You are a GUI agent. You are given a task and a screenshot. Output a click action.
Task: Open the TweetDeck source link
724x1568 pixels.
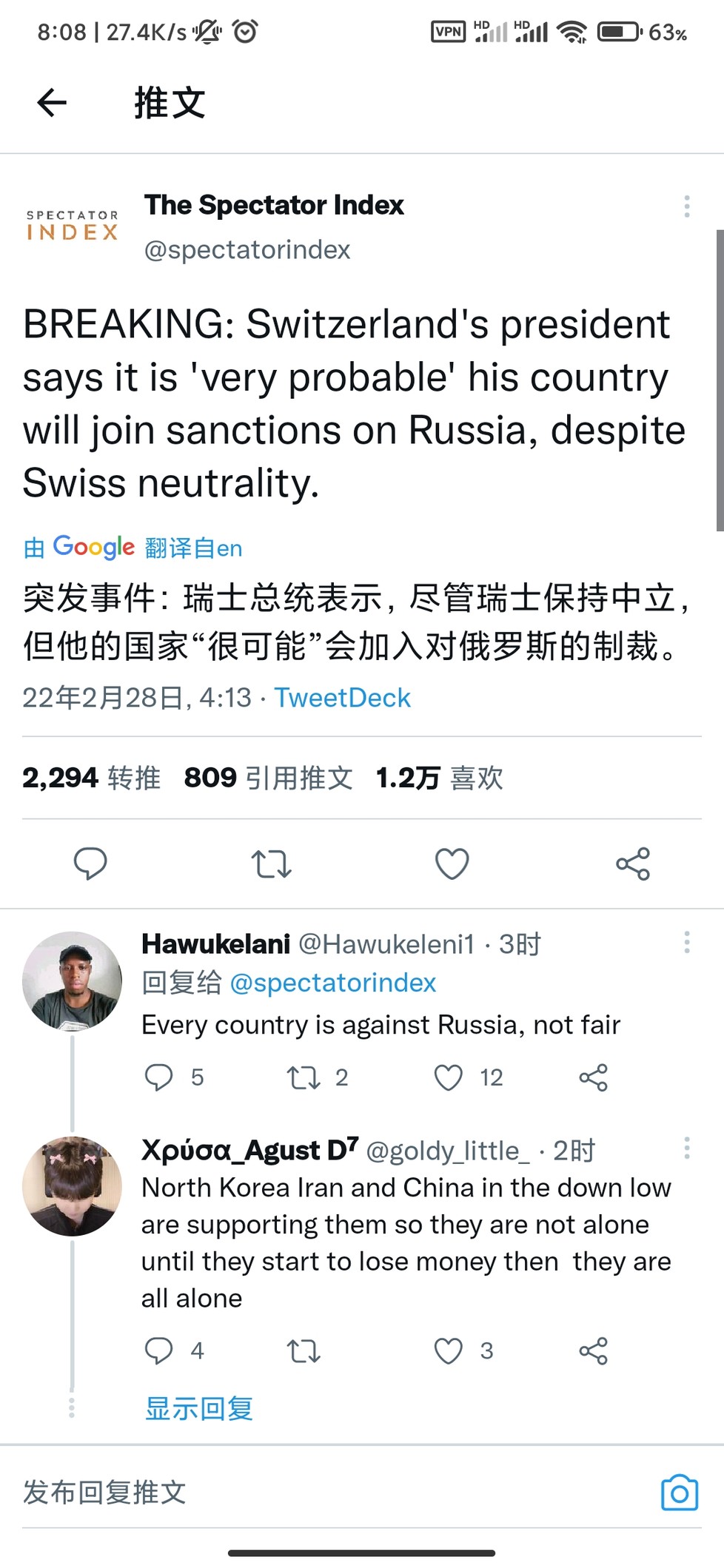click(342, 698)
